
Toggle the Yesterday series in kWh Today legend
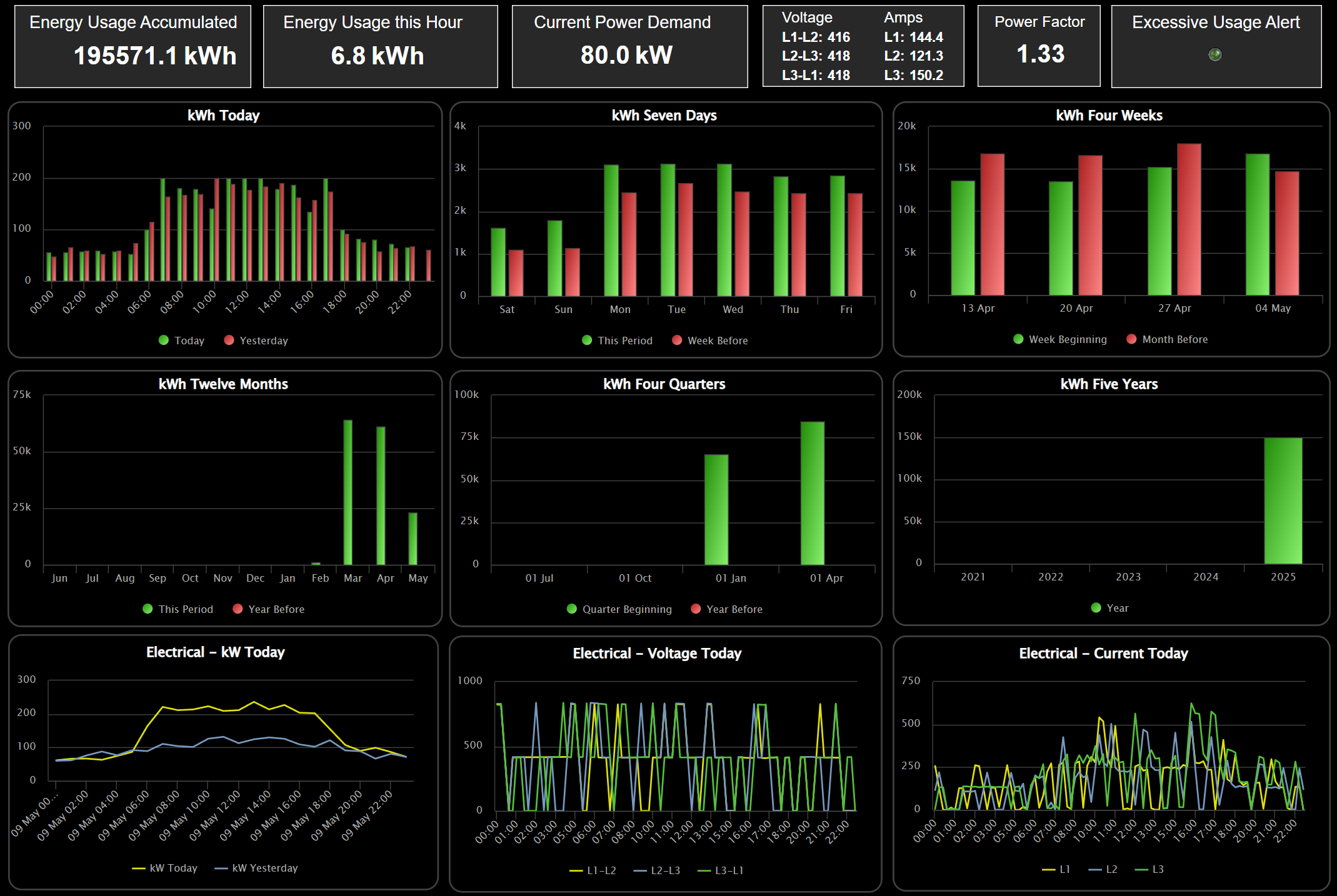(256, 341)
